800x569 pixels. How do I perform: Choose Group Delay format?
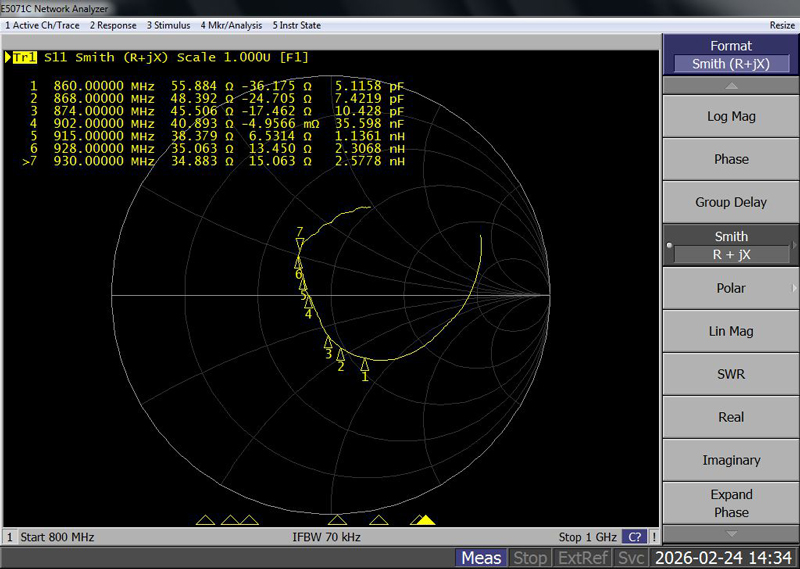(x=730, y=202)
